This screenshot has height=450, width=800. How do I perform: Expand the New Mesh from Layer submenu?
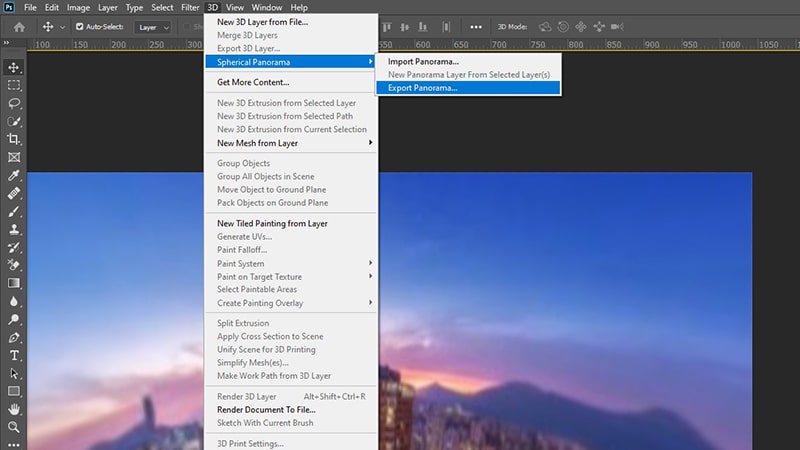click(291, 143)
